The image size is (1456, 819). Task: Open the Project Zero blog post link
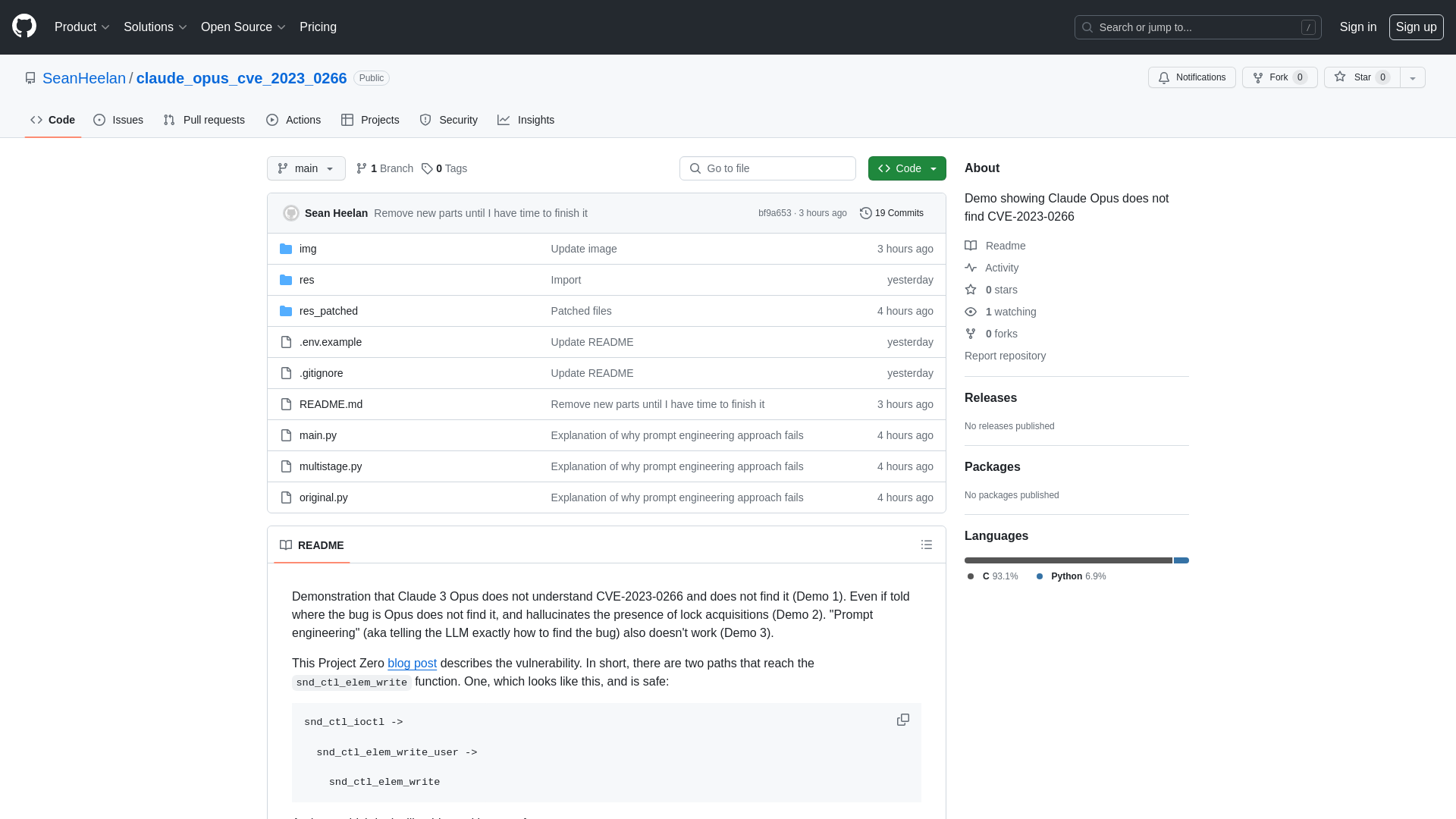[x=412, y=663]
